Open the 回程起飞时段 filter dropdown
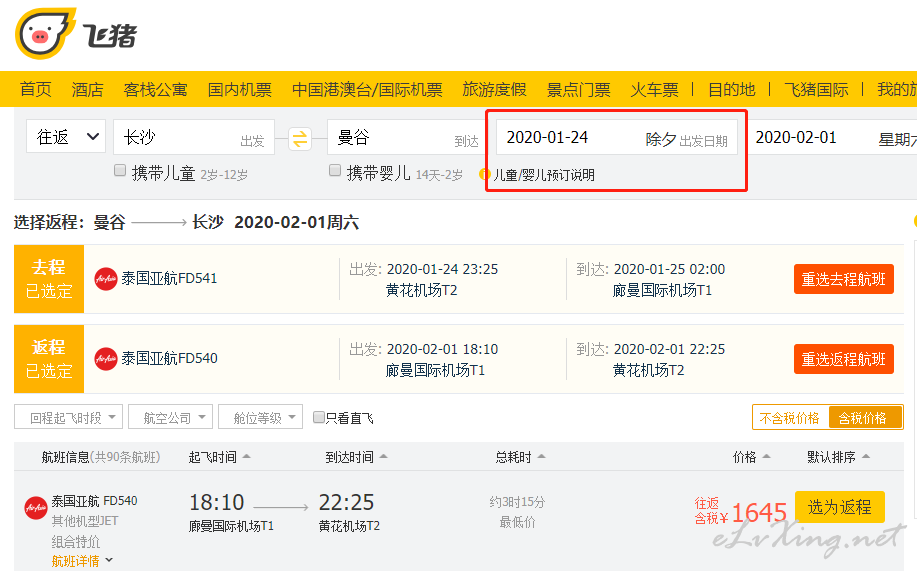This screenshot has width=917, height=571. coord(68,418)
